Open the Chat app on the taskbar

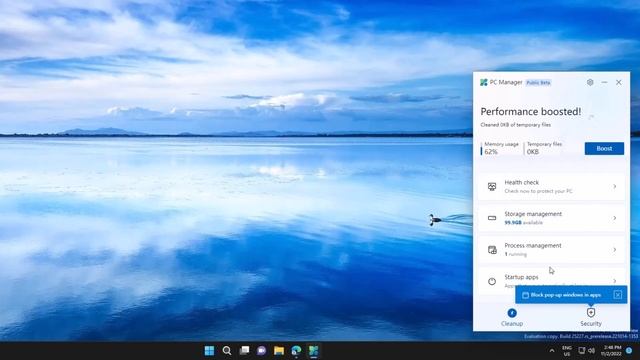coord(262,351)
